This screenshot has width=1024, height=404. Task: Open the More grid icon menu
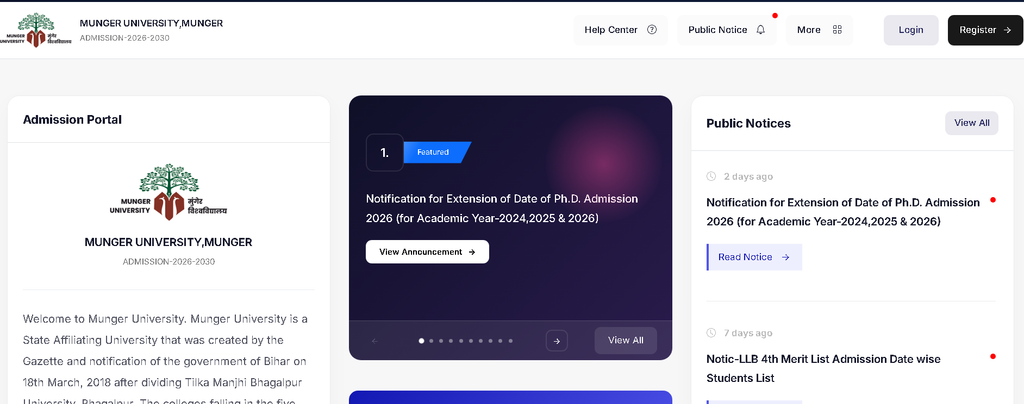(837, 29)
